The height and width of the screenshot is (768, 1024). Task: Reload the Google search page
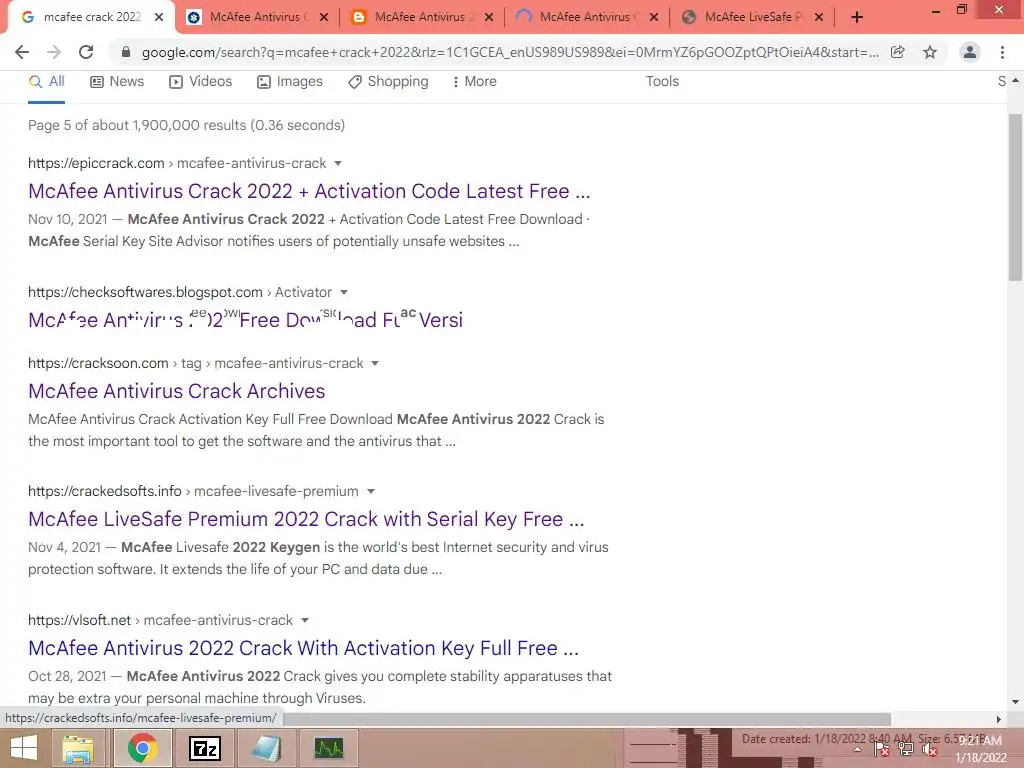[x=86, y=52]
